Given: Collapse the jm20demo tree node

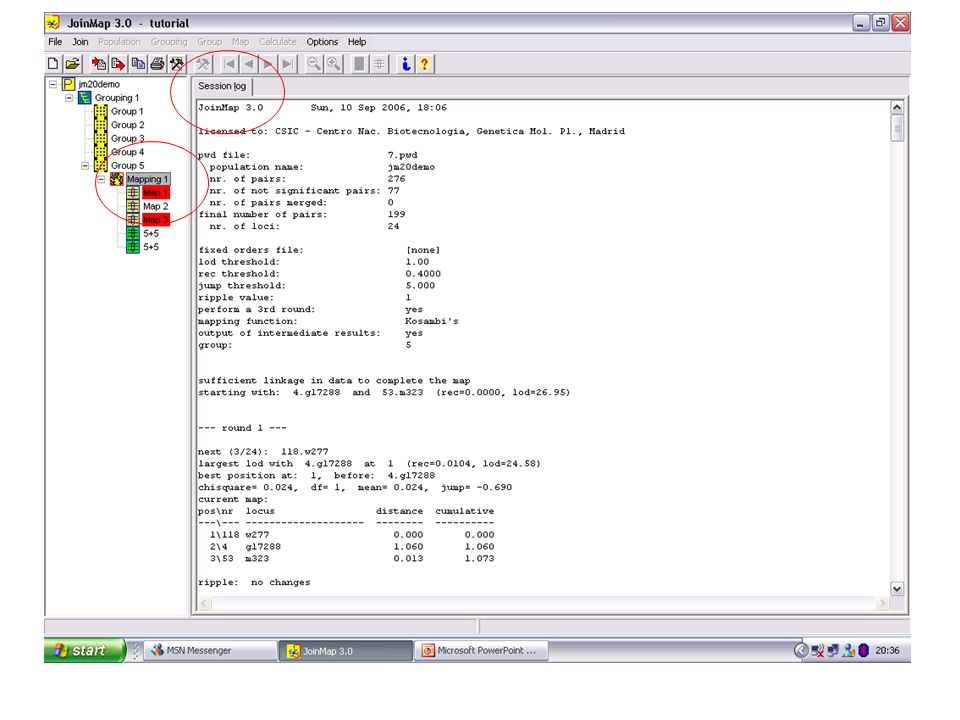Looking at the screenshot, I should [x=53, y=84].
